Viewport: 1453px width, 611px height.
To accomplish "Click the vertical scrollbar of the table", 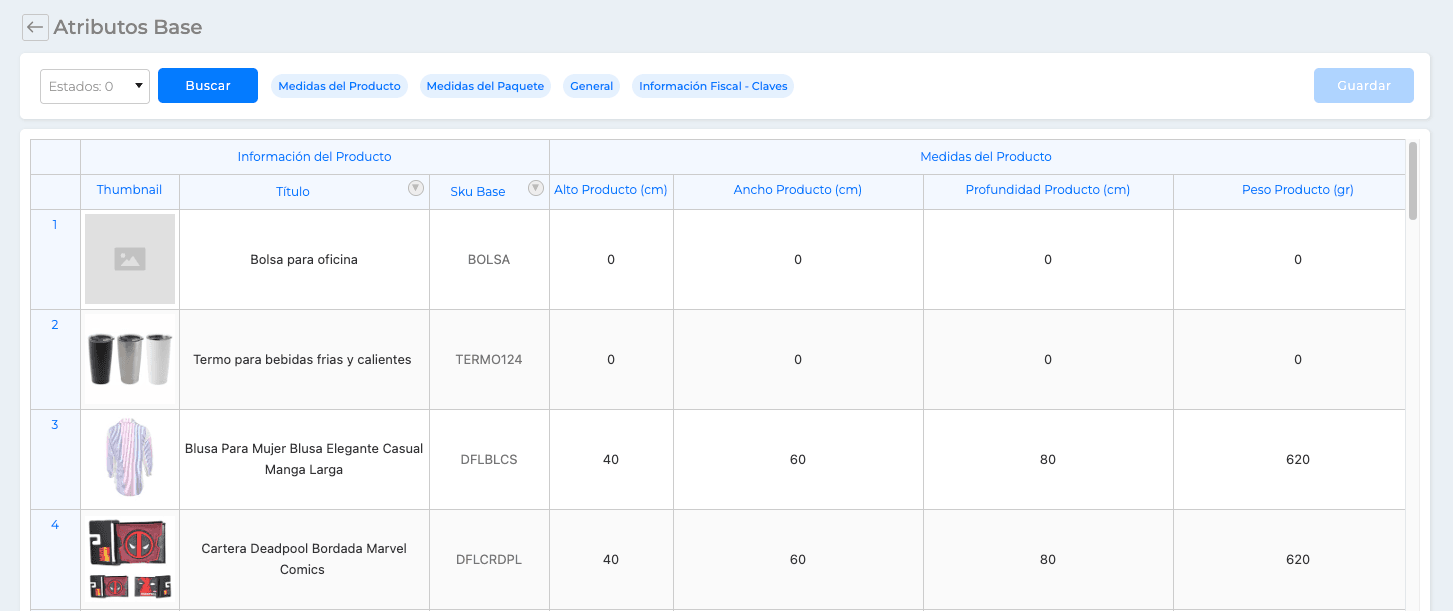I will (1413, 180).
